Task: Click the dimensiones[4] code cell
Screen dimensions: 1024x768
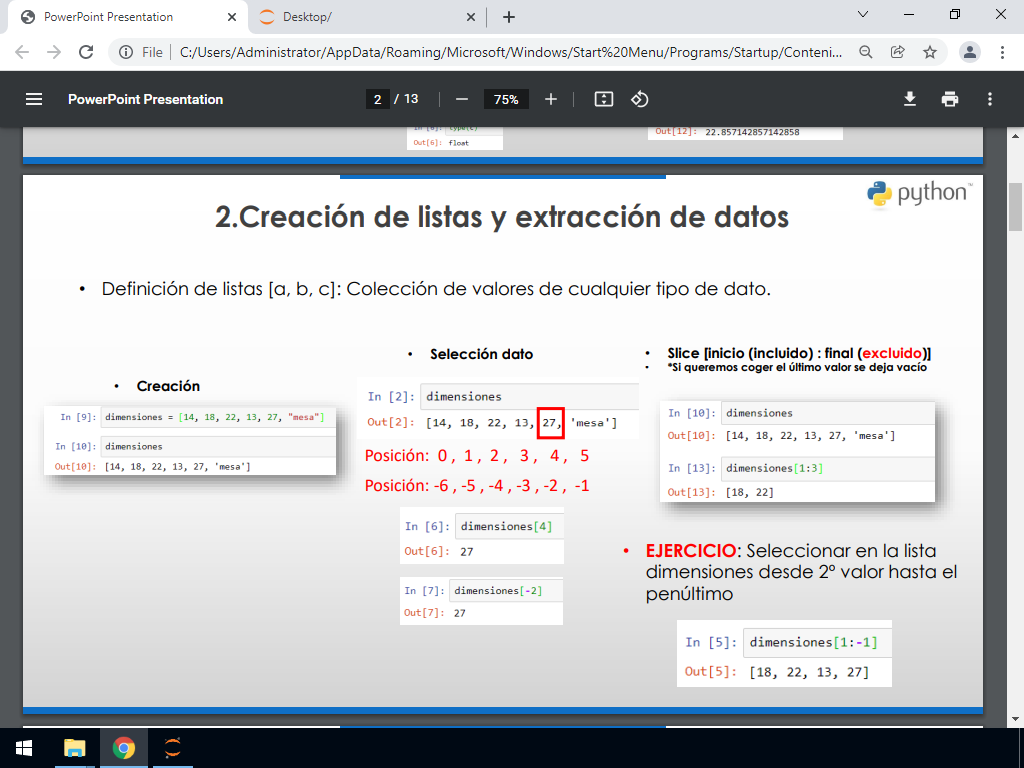Action: coord(509,526)
